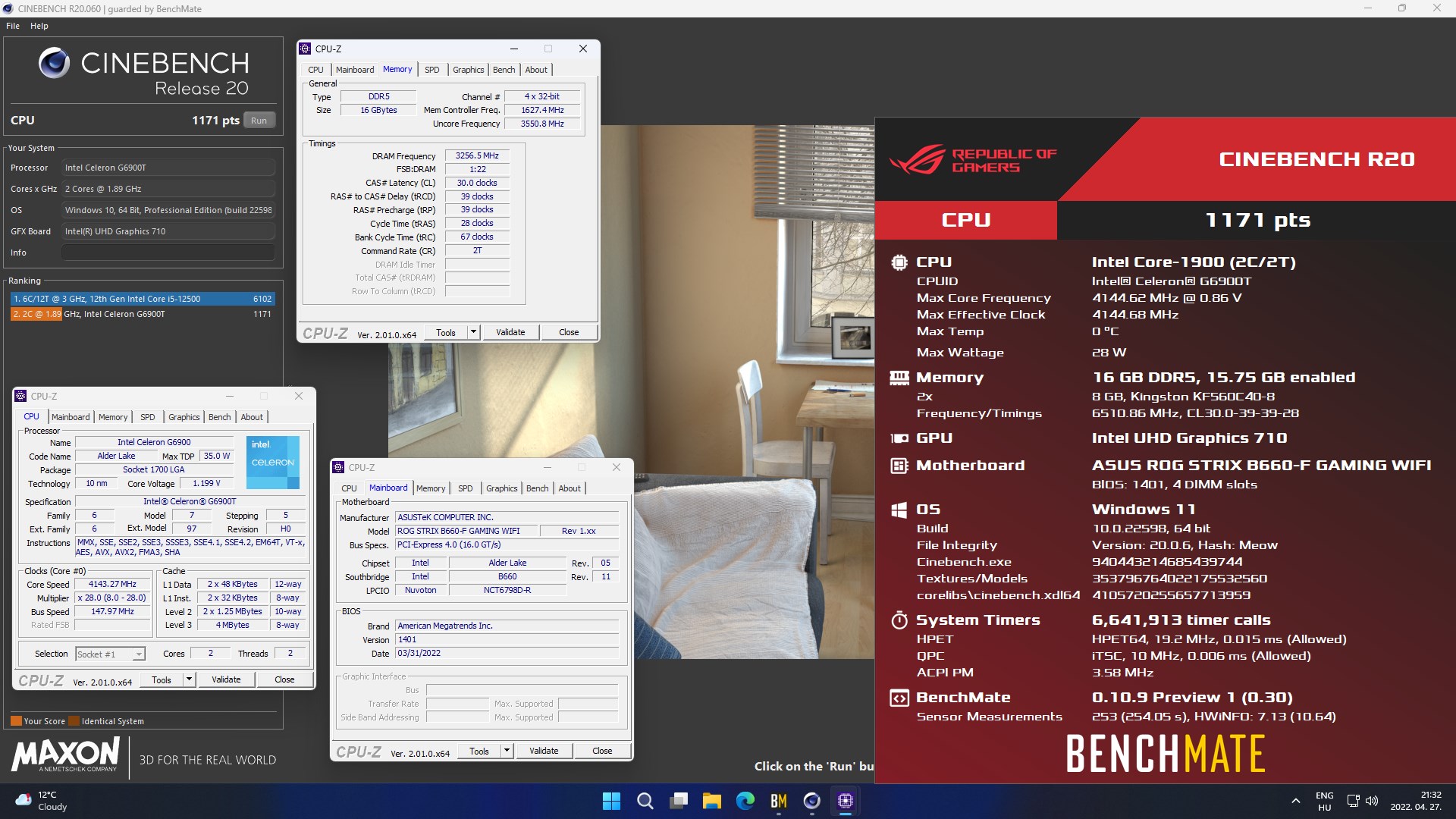The image size is (1456, 819).
Task: Click Close in Mainboard CPU-Z window
Action: point(602,751)
